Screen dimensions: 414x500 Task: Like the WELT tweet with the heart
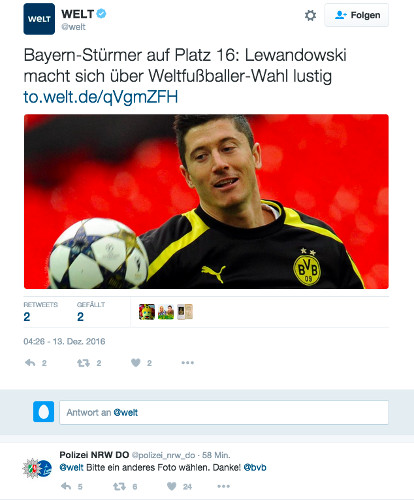point(136,363)
